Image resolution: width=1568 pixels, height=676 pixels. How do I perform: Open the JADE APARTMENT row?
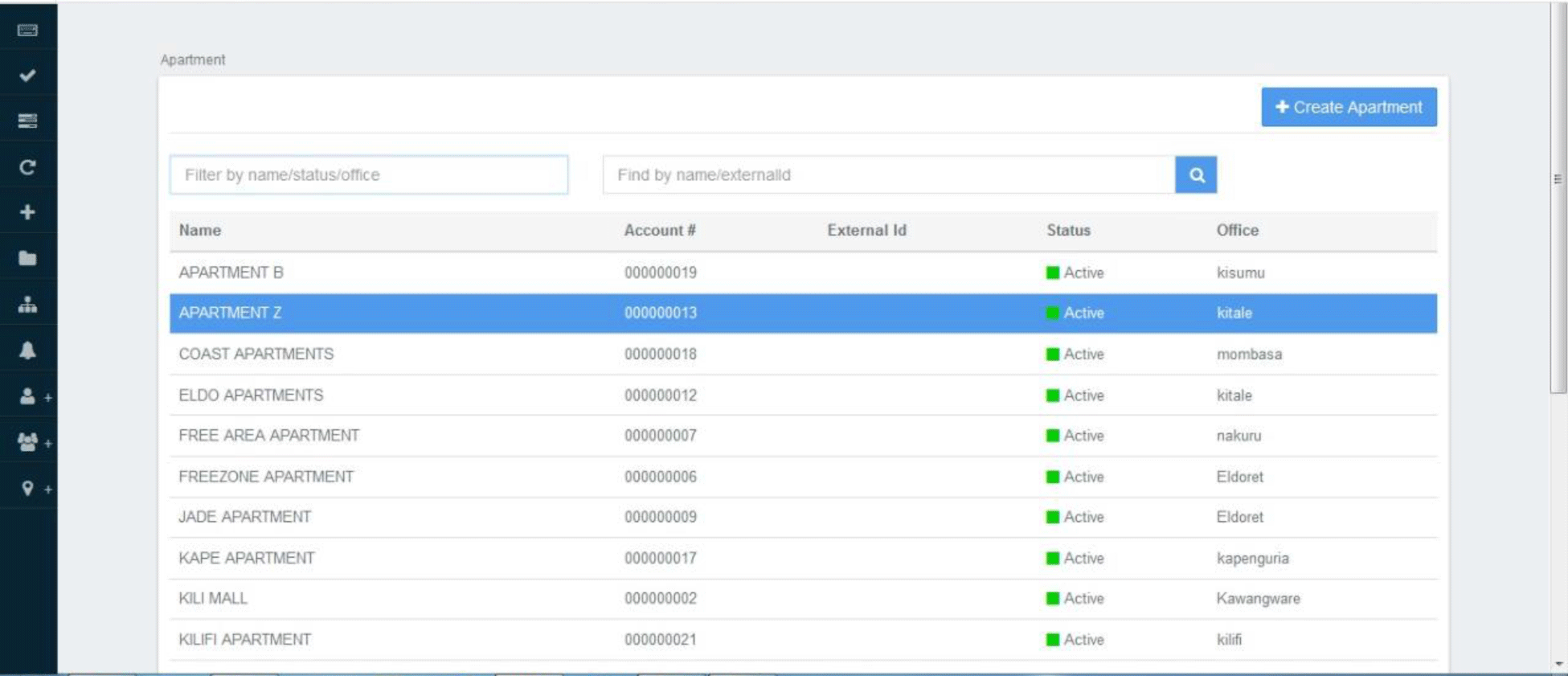pos(803,517)
